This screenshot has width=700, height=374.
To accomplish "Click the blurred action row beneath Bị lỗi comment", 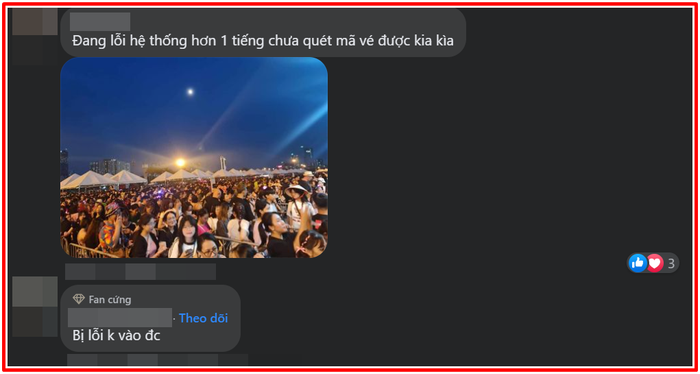I will (157, 360).
